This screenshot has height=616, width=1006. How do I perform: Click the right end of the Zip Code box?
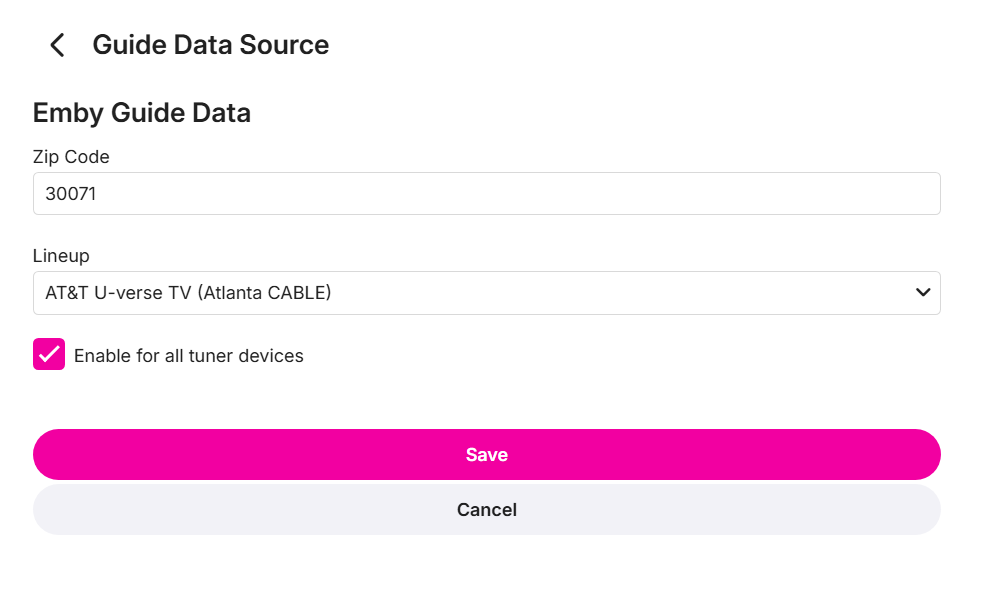coord(920,194)
